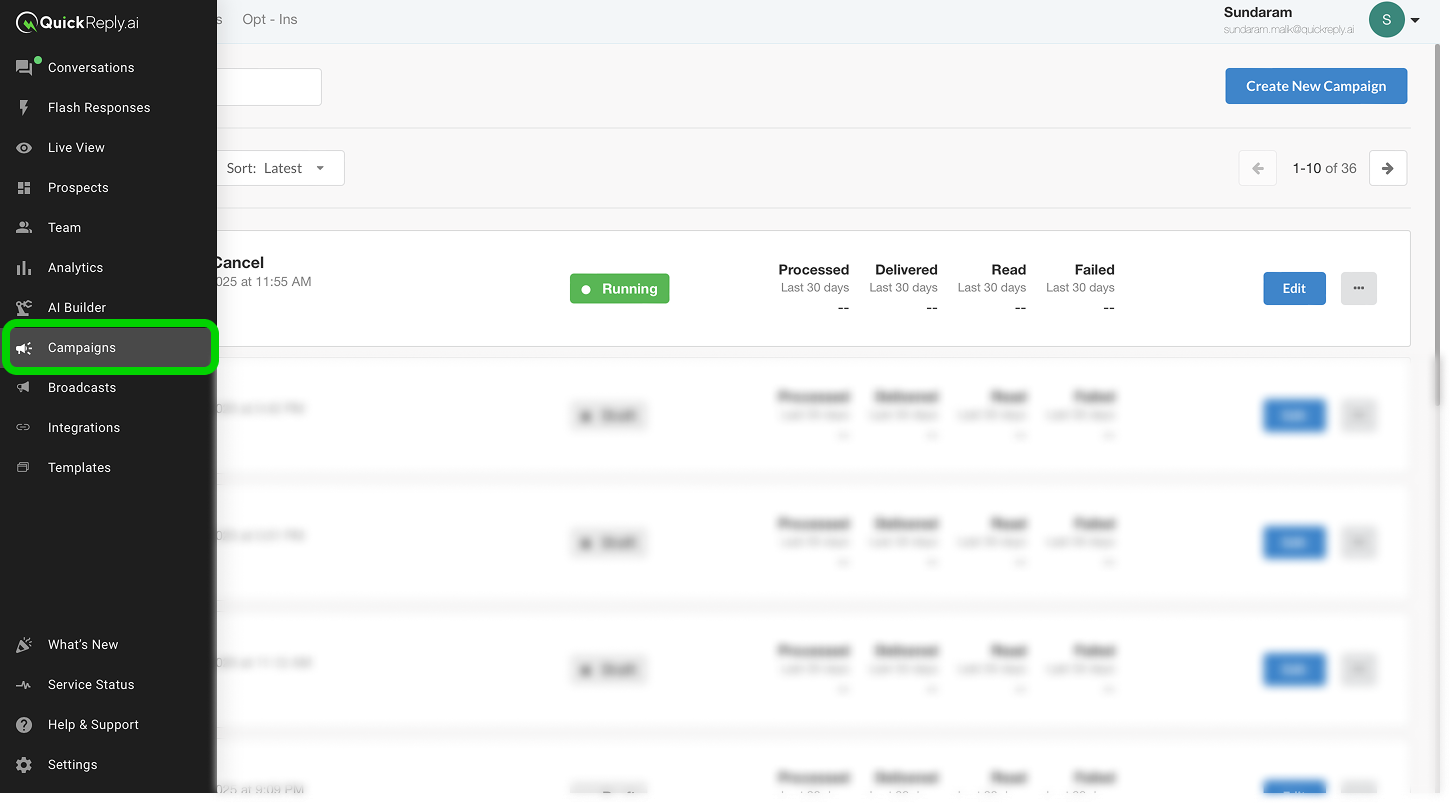Expand the user account dropdown arrow
This screenshot has height=803, width=1450.
(x=1415, y=21)
